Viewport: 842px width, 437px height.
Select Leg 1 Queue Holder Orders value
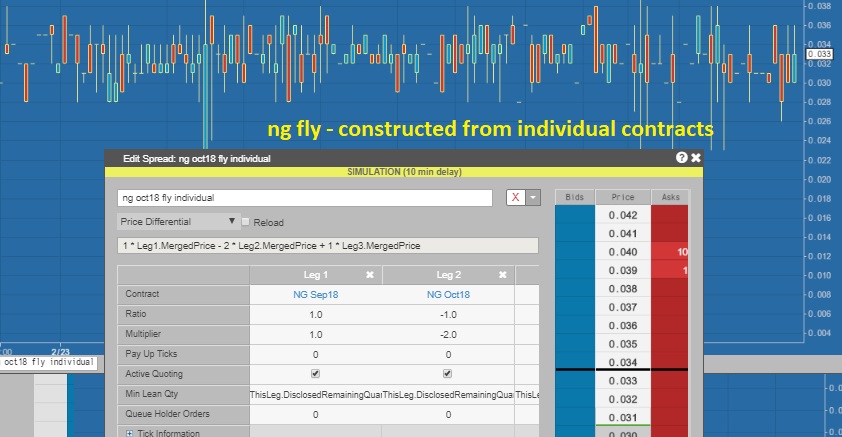(315, 414)
